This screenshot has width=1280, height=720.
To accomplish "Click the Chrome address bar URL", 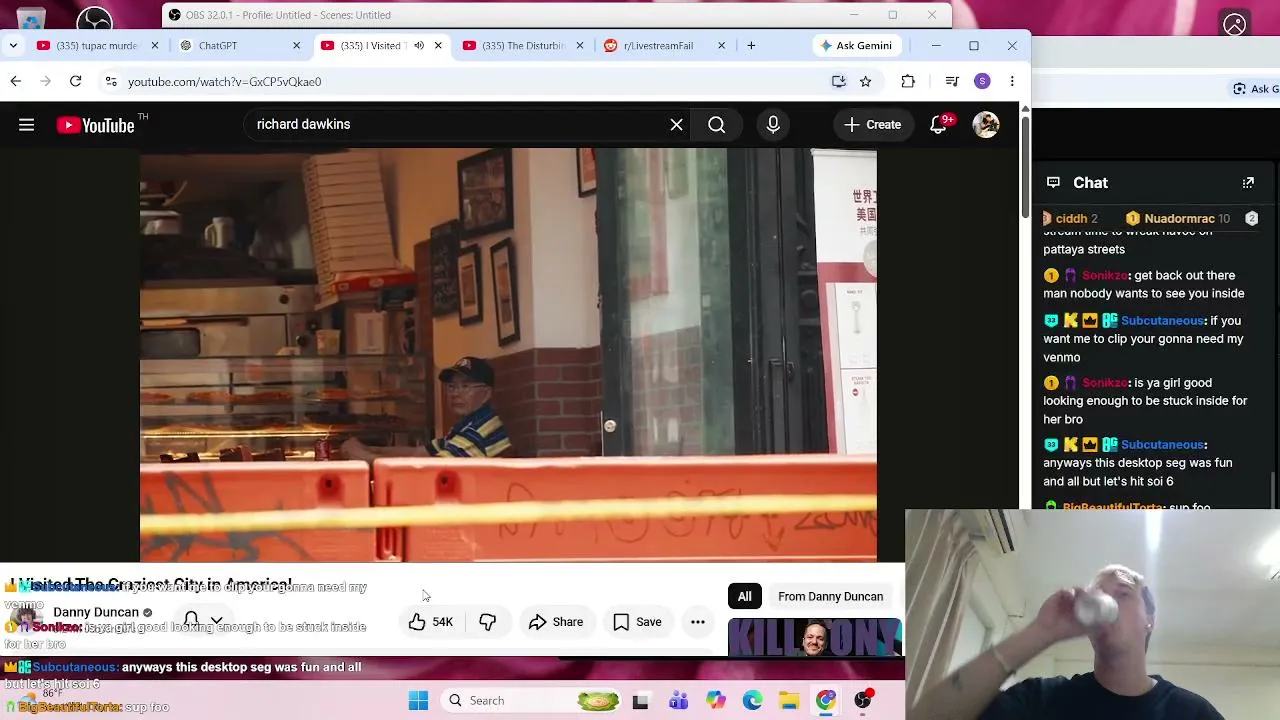I will 225,82.
